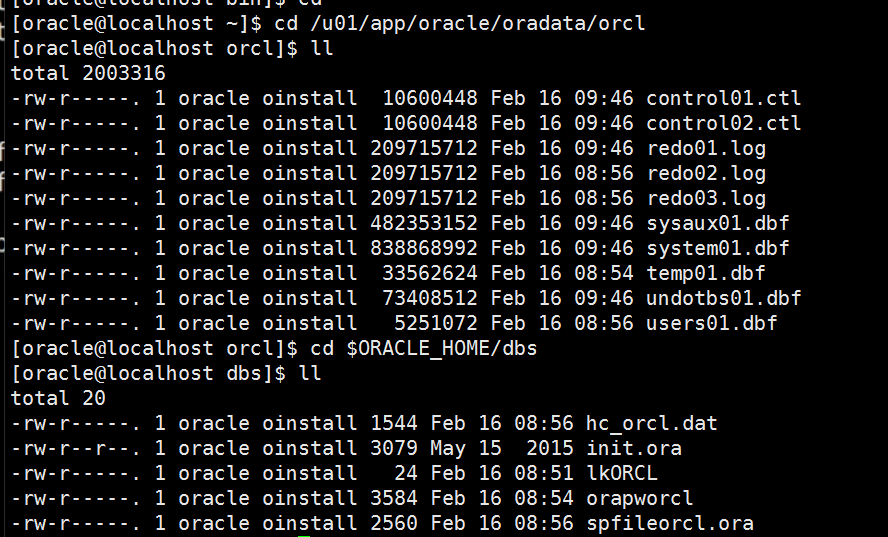
Task: Click the time 08:51 in lkORCL row
Action: click(x=544, y=473)
